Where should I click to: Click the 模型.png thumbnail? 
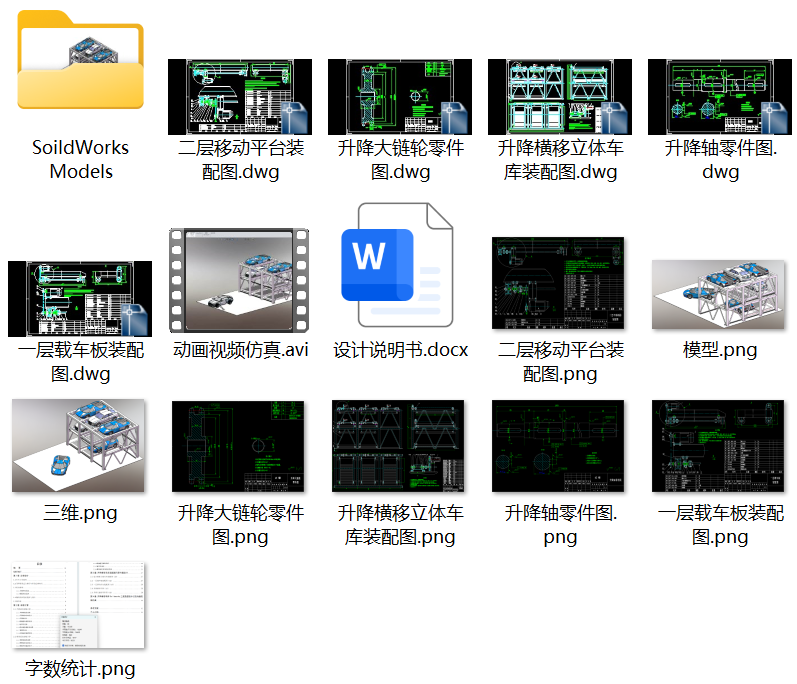(x=718, y=294)
